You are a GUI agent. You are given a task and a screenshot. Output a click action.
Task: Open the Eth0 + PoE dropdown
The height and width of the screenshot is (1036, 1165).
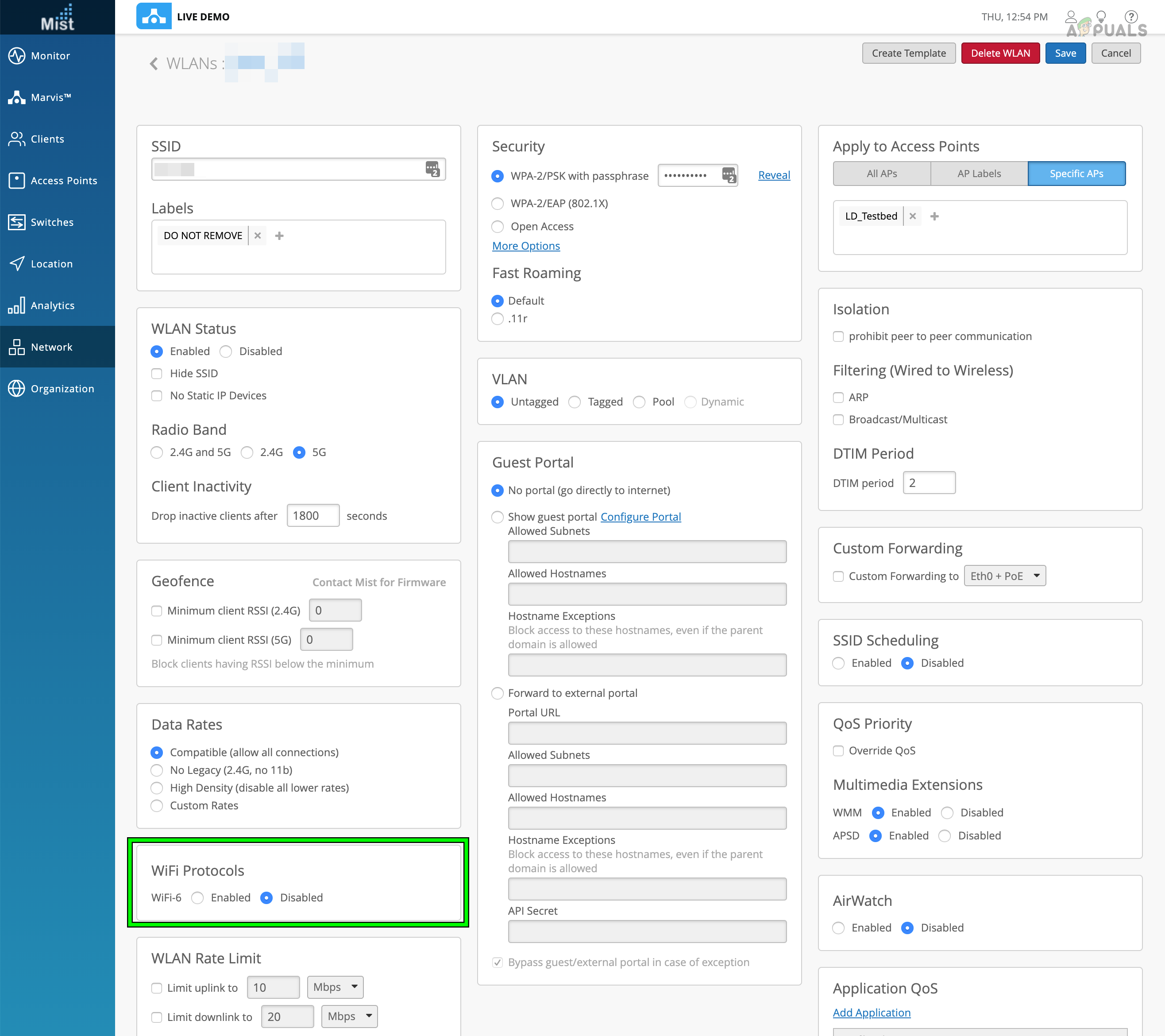1004,576
